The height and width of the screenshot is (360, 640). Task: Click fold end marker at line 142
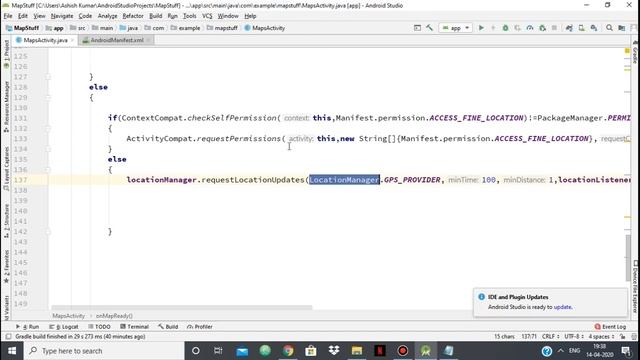(x=48, y=231)
